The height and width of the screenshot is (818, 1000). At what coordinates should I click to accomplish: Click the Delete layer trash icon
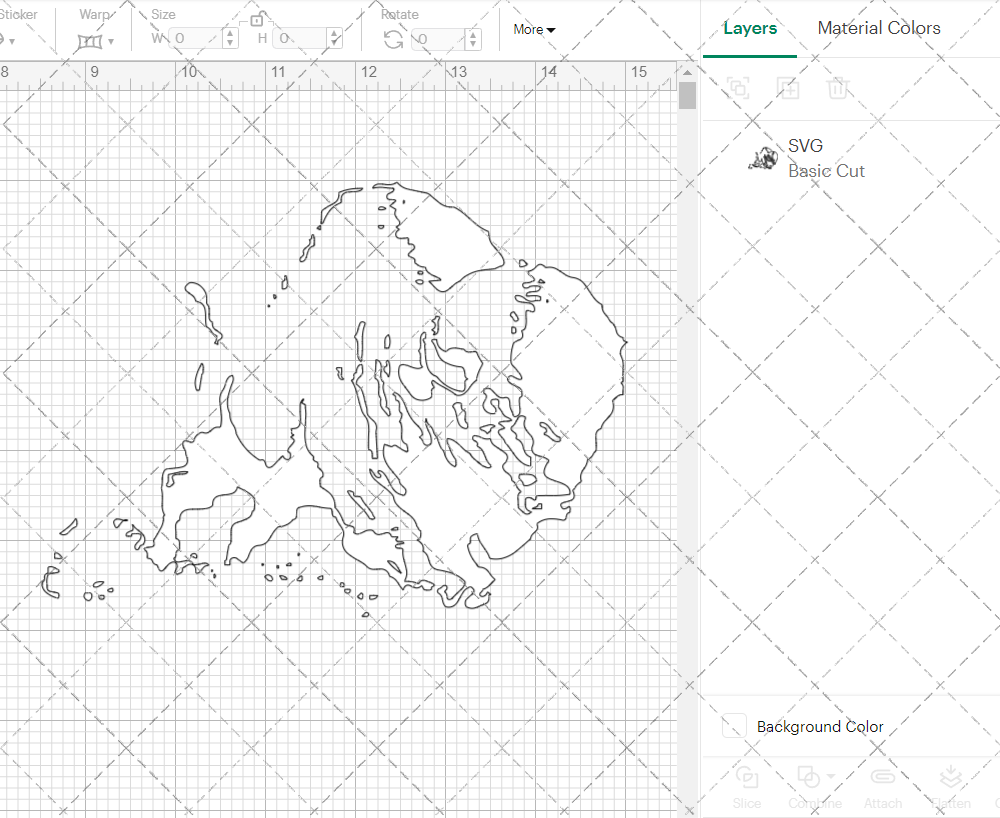pyautogui.click(x=838, y=87)
